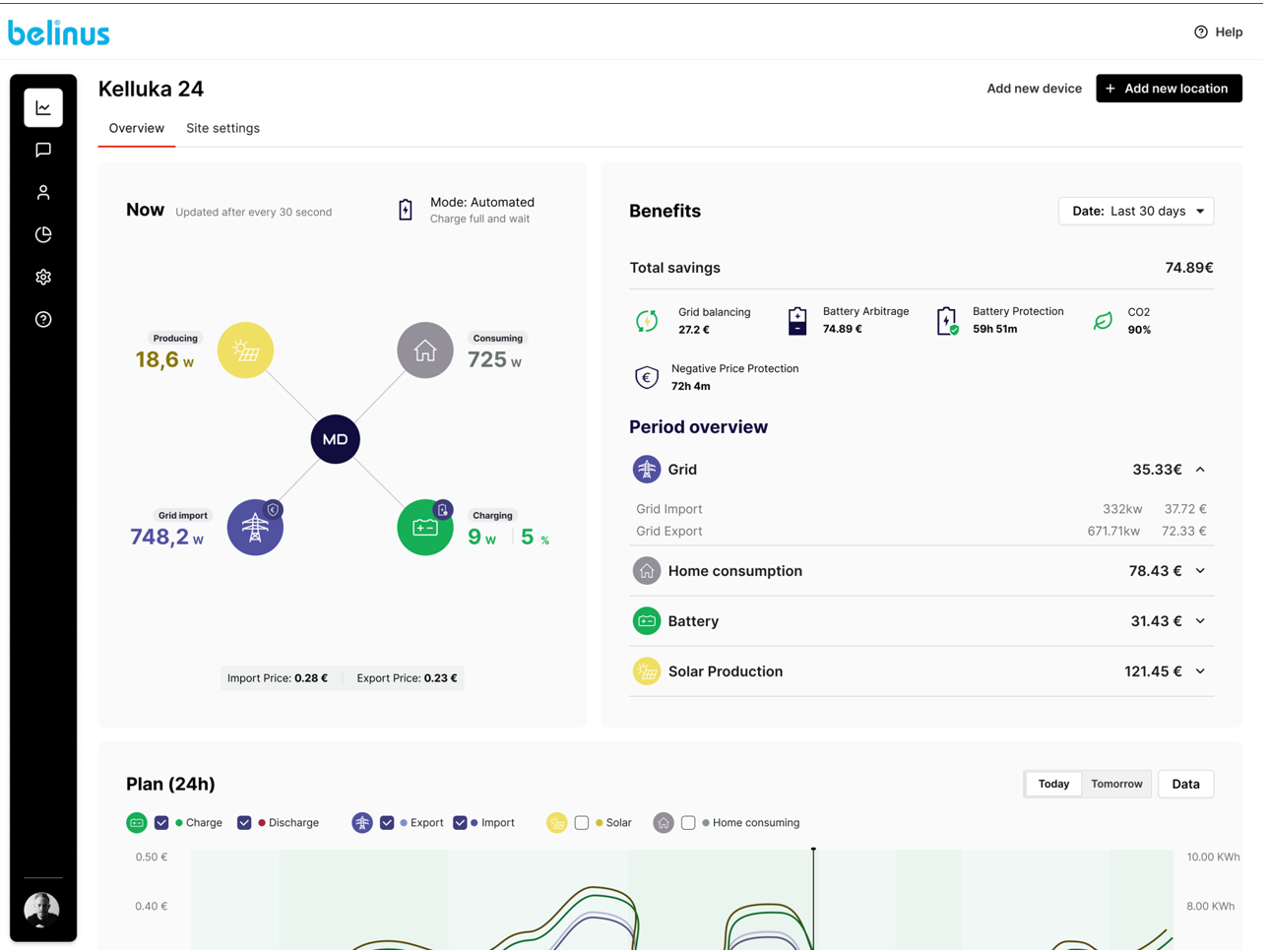Click the Export Price: 0.23 € label
Viewport: 1269px width, 952px height.
coord(407,678)
